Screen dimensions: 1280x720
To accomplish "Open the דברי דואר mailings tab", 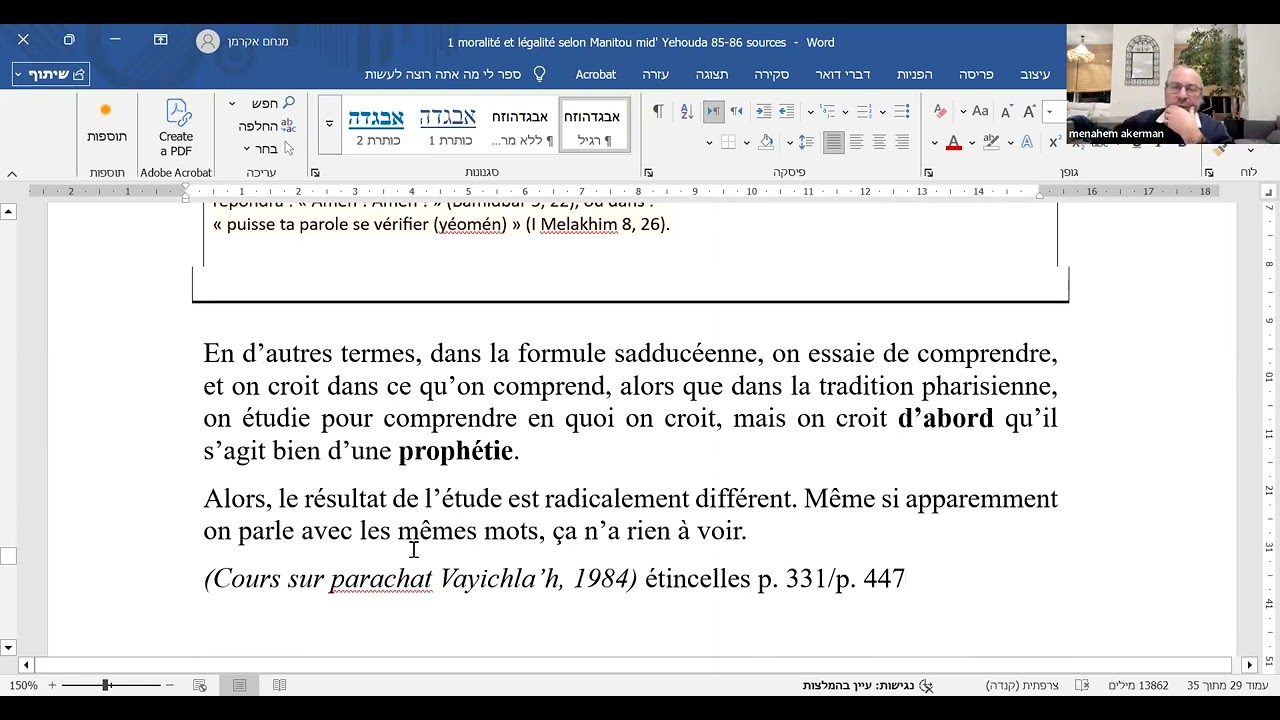I will (x=842, y=74).
